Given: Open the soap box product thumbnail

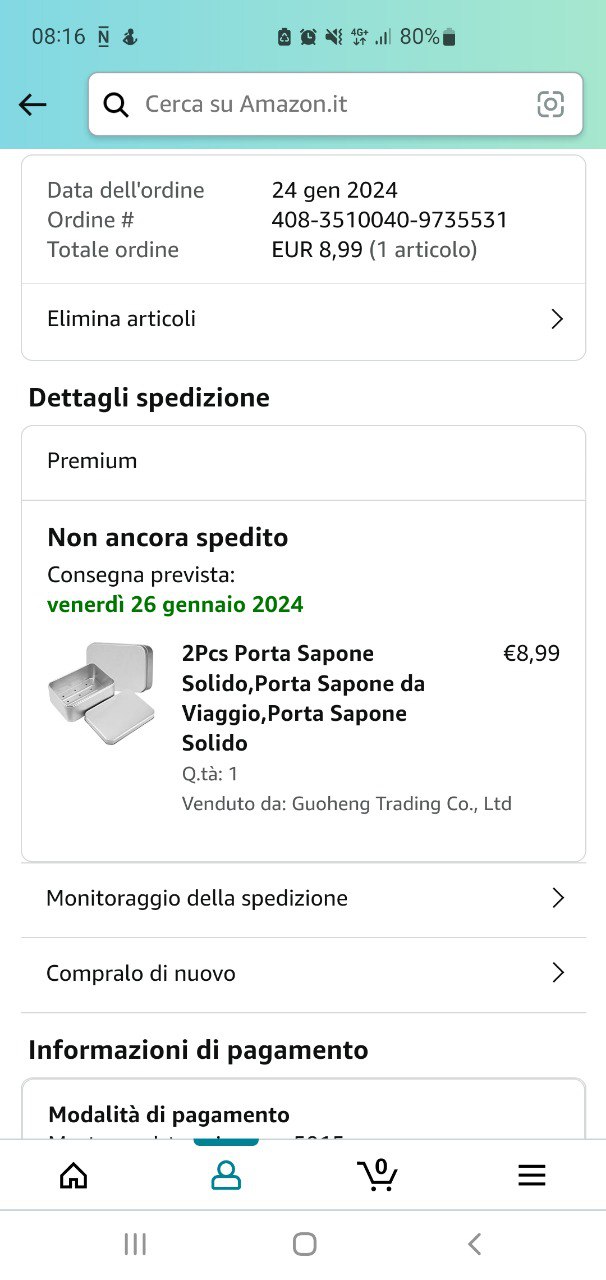Looking at the screenshot, I should [101, 695].
